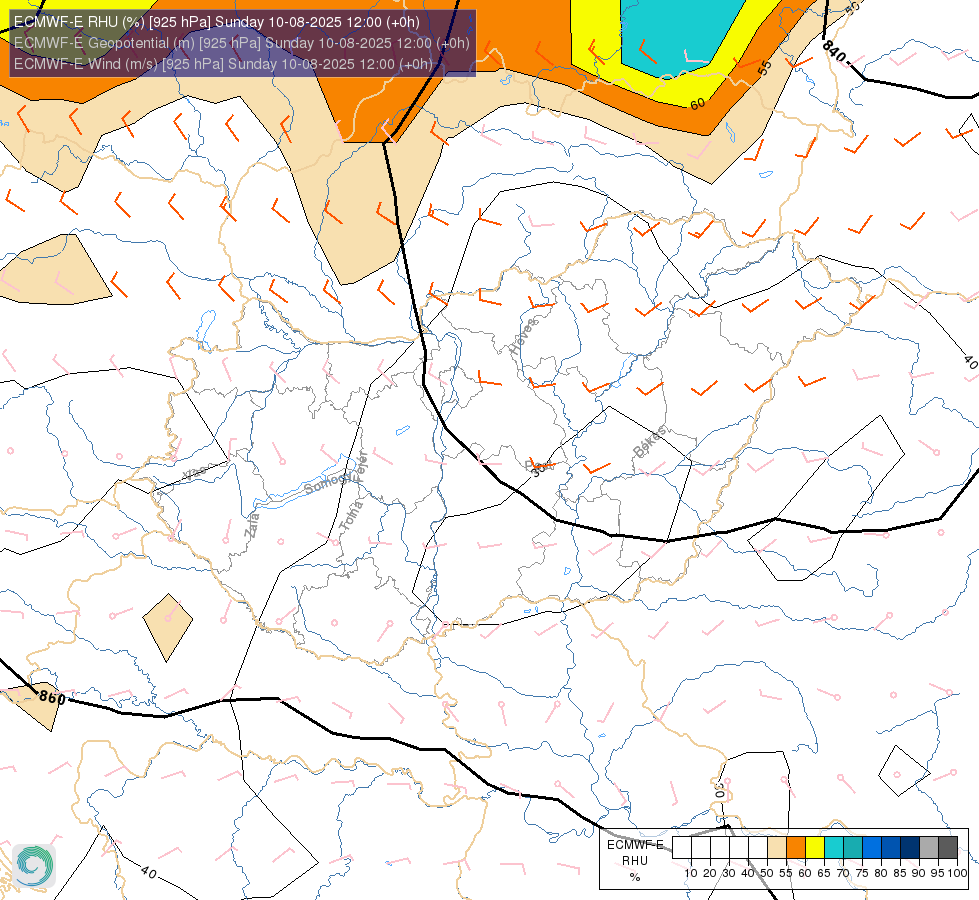The width and height of the screenshot is (979, 900).
Task: Pick the yellow 60-65 legend swatch
Action: pos(815,848)
